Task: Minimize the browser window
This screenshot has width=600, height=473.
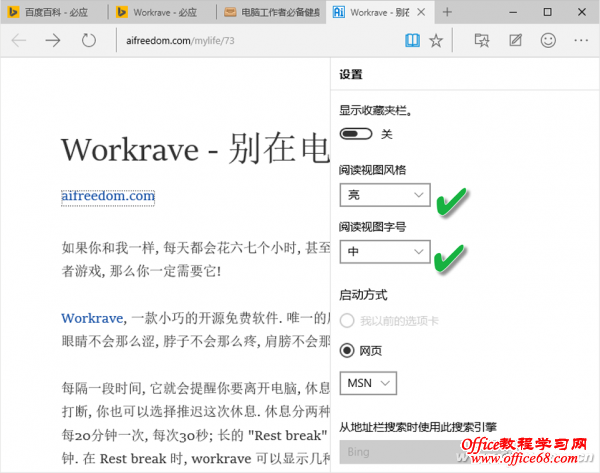Action: (x=513, y=12)
